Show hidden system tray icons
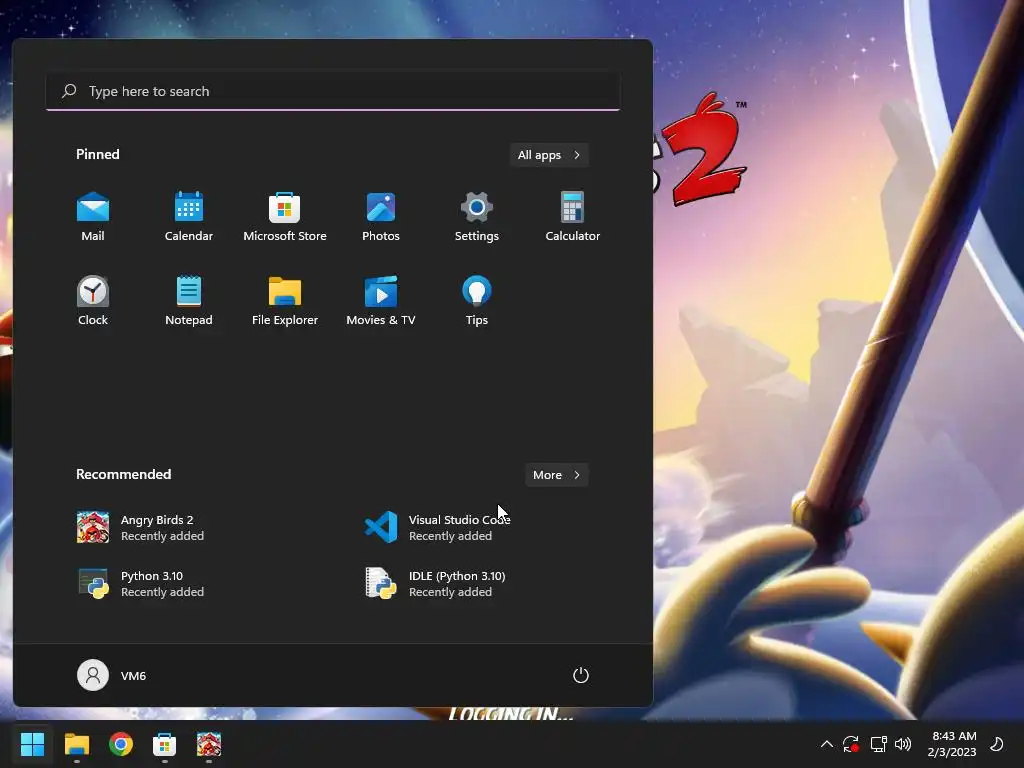This screenshot has width=1024, height=768. tap(826, 744)
